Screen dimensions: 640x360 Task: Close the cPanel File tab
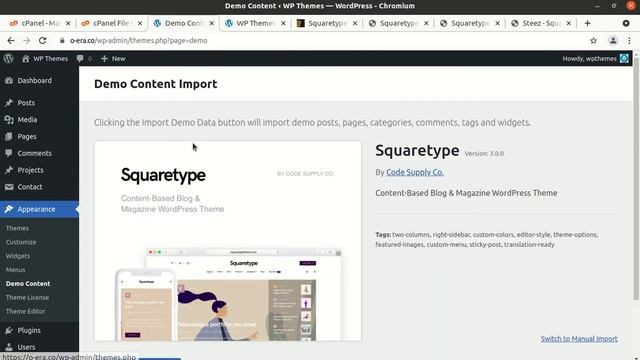coord(140,23)
